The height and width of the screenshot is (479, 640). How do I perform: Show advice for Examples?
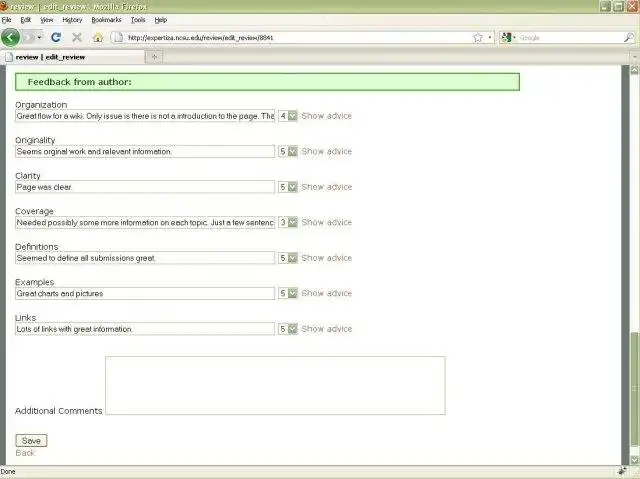pos(327,293)
